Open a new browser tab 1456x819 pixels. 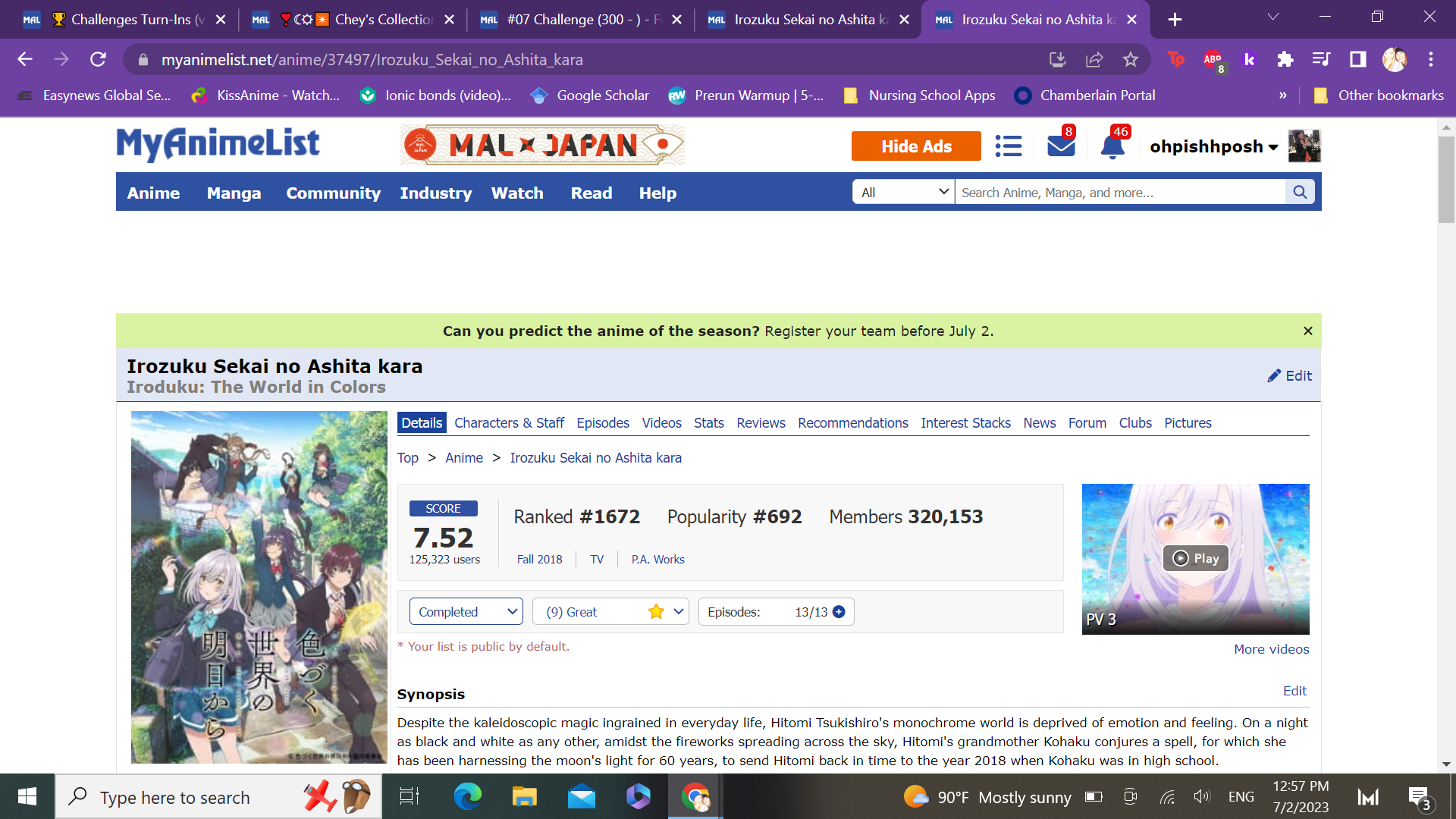[x=1175, y=20]
